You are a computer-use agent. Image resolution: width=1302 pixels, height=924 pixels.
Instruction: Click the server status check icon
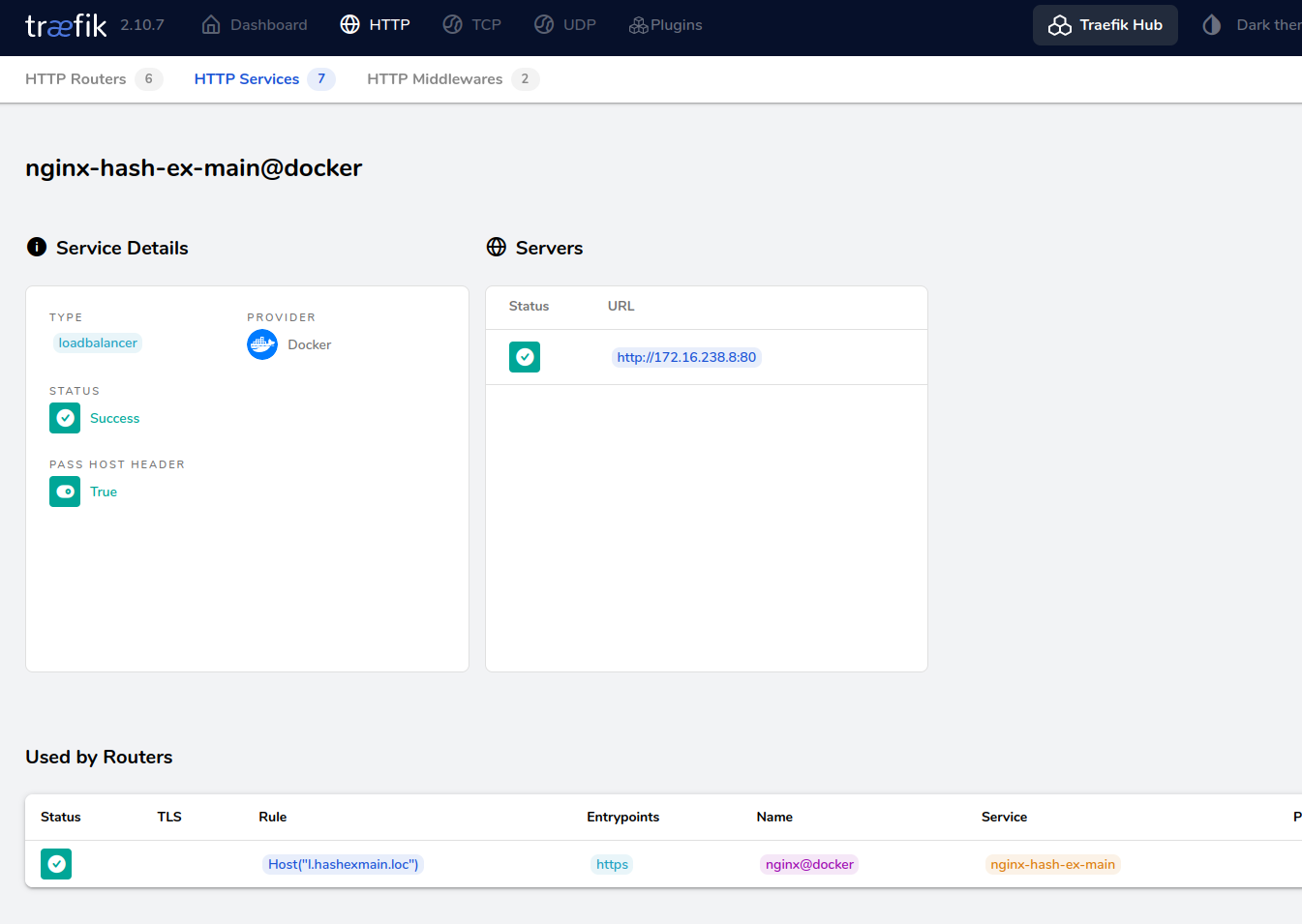(525, 357)
